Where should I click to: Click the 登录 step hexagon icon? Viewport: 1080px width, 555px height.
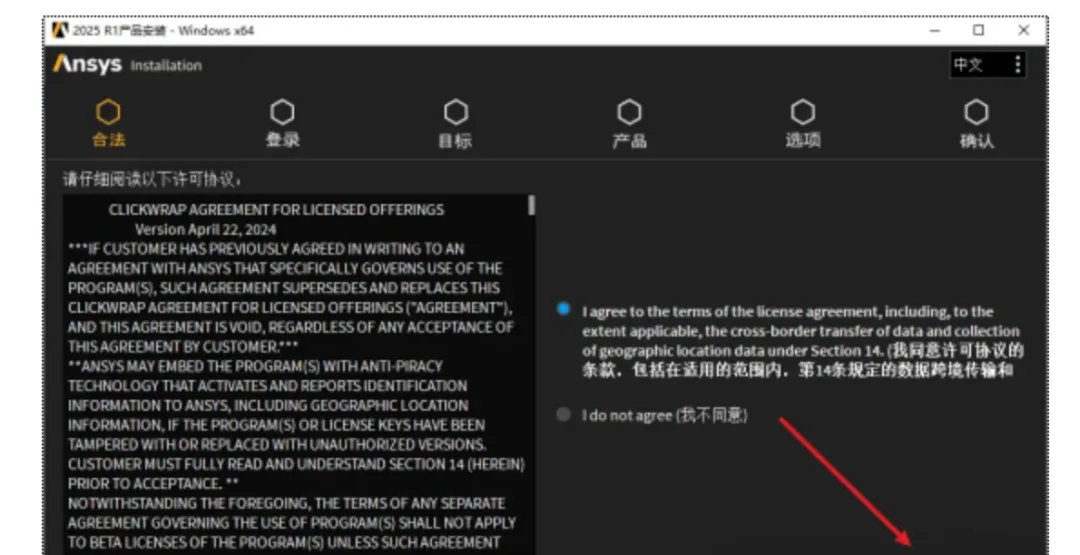pos(282,112)
